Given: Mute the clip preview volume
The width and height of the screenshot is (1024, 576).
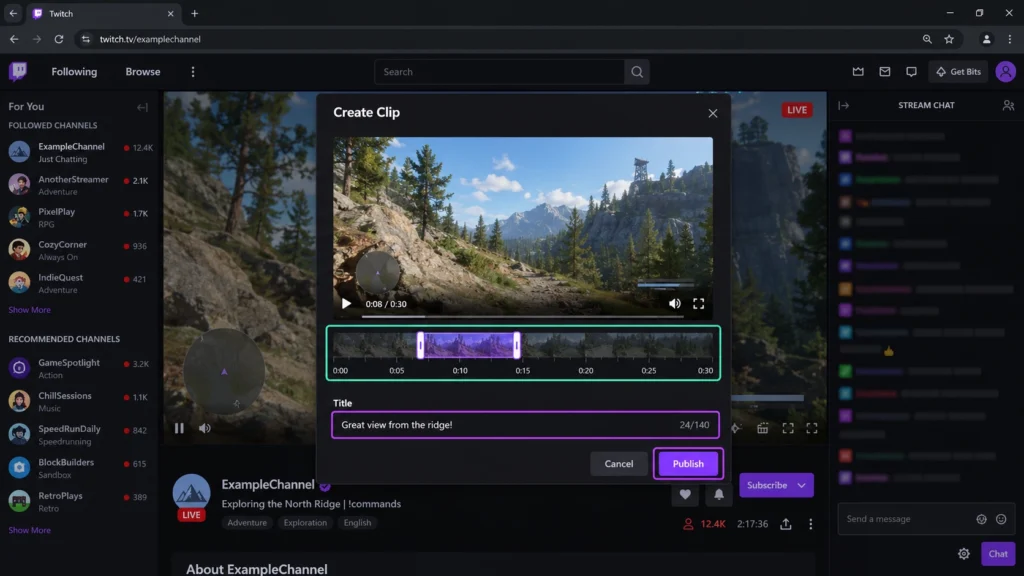Looking at the screenshot, I should click(x=675, y=304).
